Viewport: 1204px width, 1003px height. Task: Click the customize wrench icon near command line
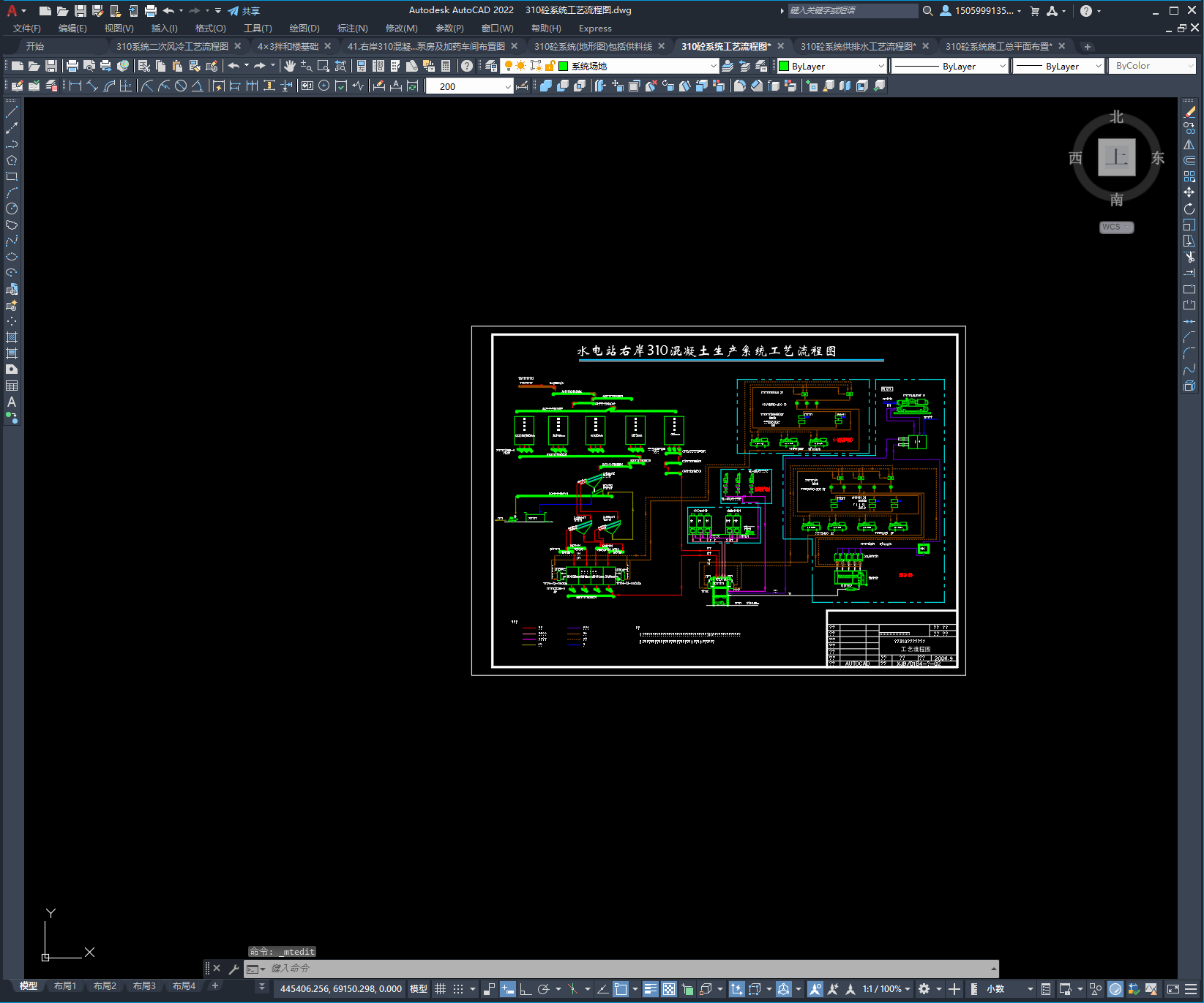click(x=234, y=969)
